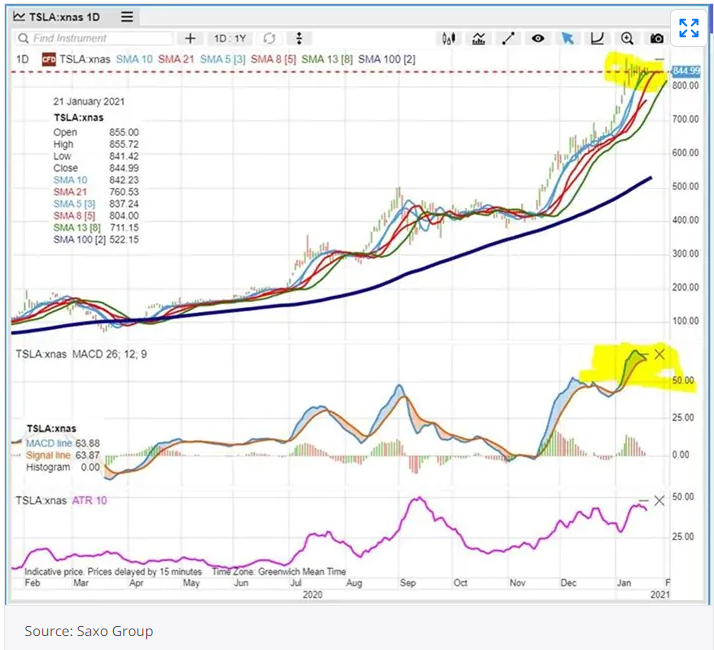714x650 pixels.
Task: Click the zoom magnifier icon
Action: coord(627,38)
